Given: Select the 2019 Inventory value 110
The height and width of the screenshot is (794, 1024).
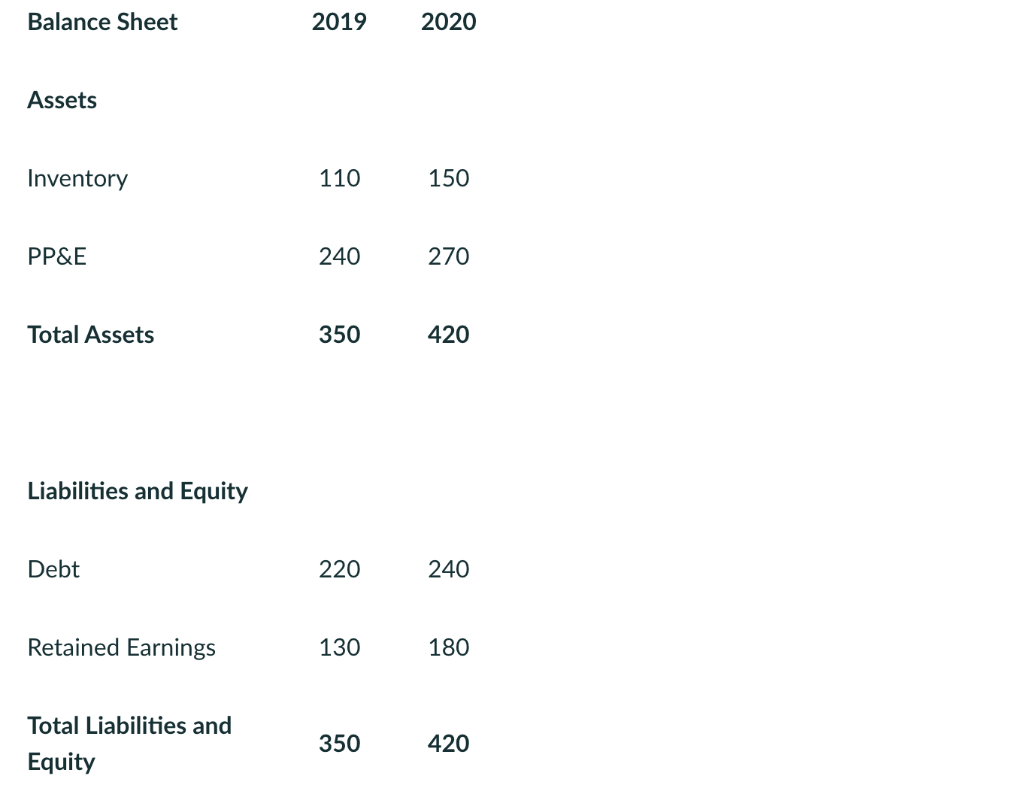Looking at the screenshot, I should [x=339, y=178].
